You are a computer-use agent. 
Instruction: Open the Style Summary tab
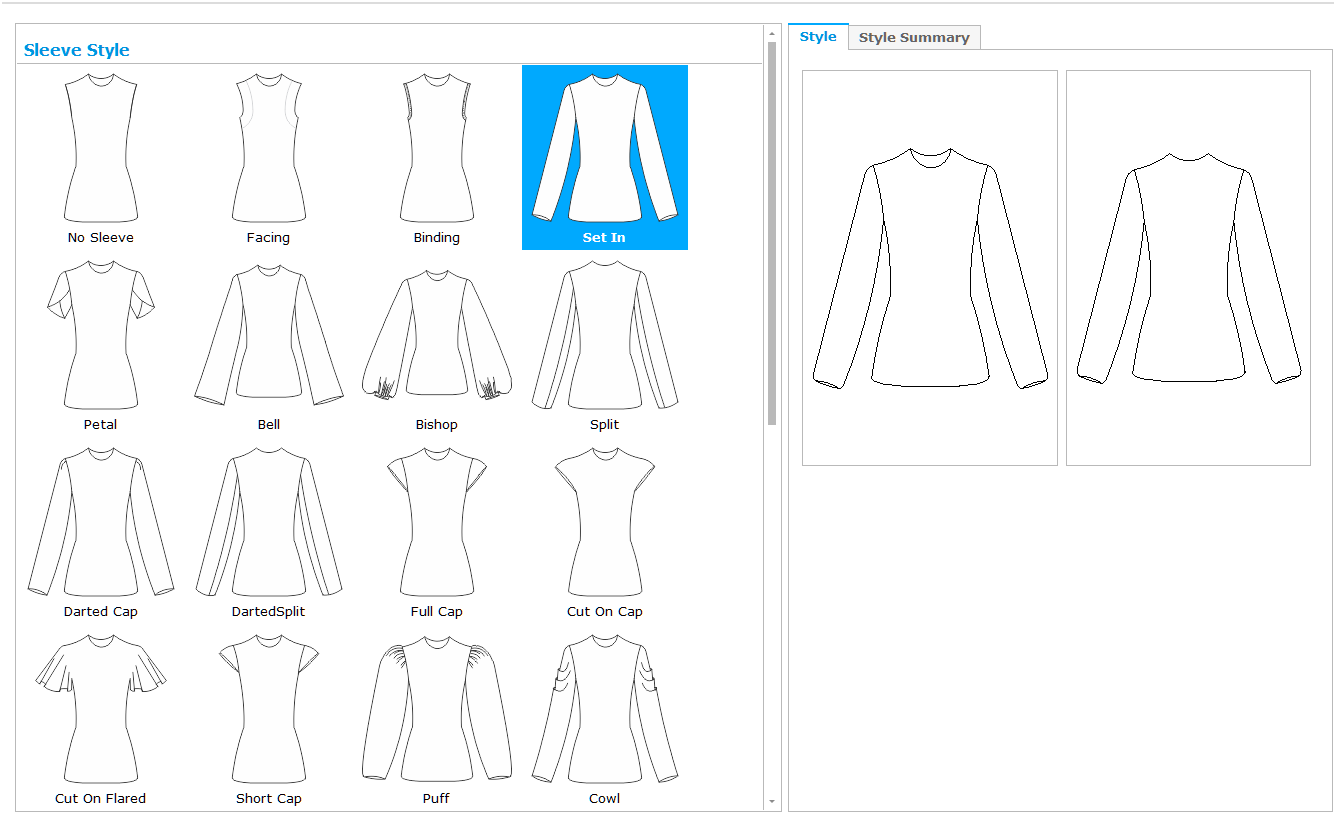[914, 38]
